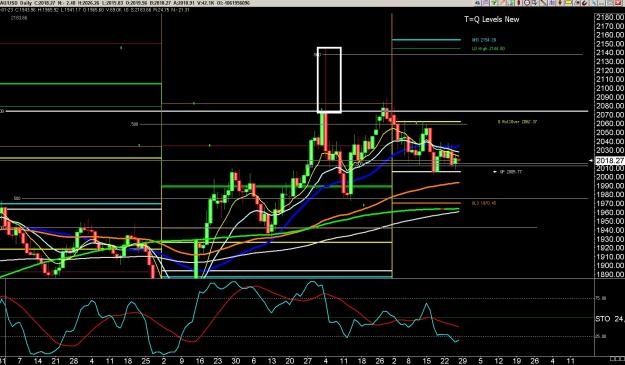The width and height of the screenshot is (625, 365).
Task: Click the orange level label near 1970
Action: 483,203
